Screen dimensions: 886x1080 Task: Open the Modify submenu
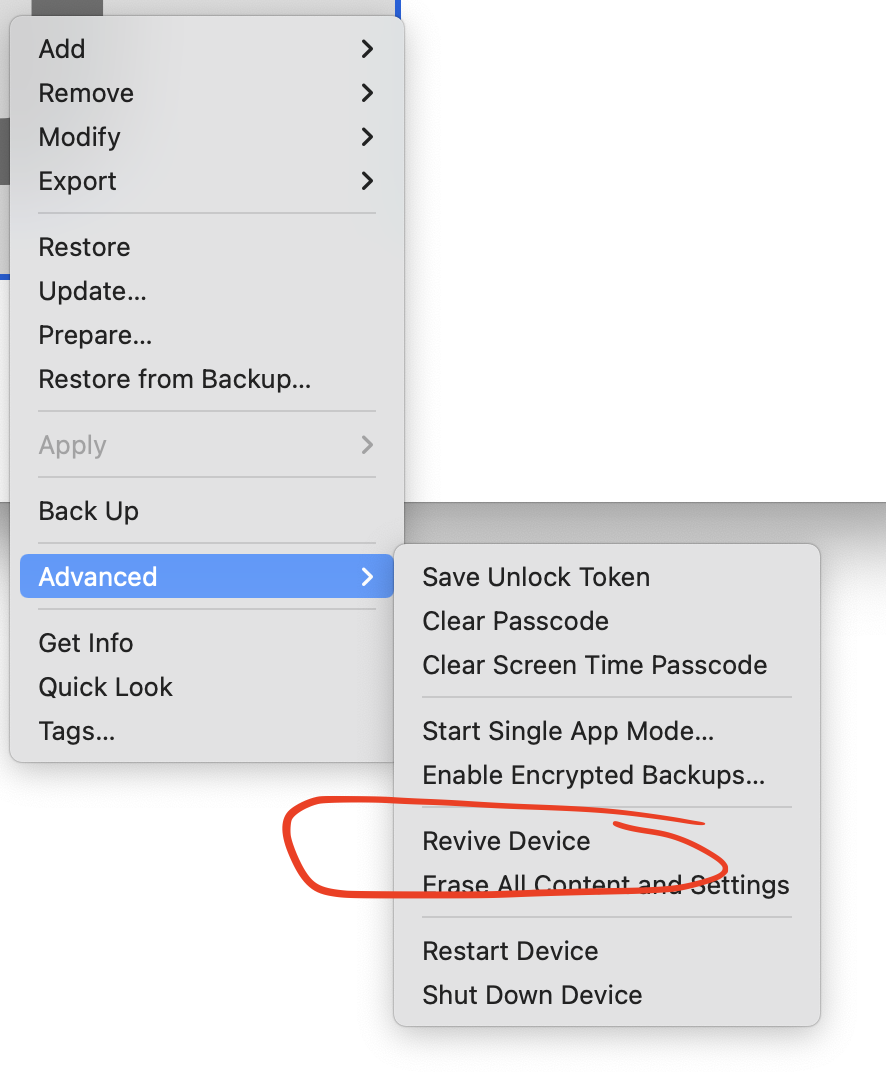tap(80, 137)
